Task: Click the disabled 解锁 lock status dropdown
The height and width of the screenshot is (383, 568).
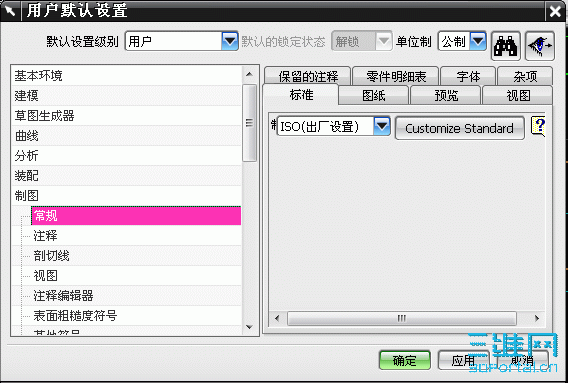Action: [x=362, y=41]
